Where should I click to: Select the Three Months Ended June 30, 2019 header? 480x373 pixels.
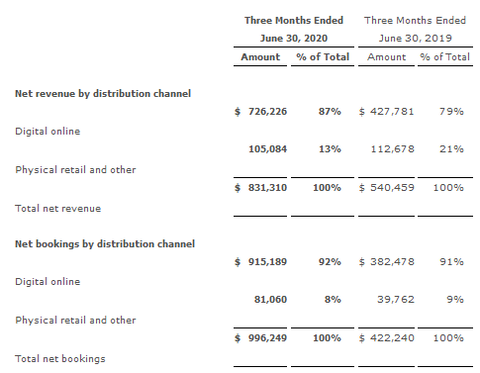(415, 29)
